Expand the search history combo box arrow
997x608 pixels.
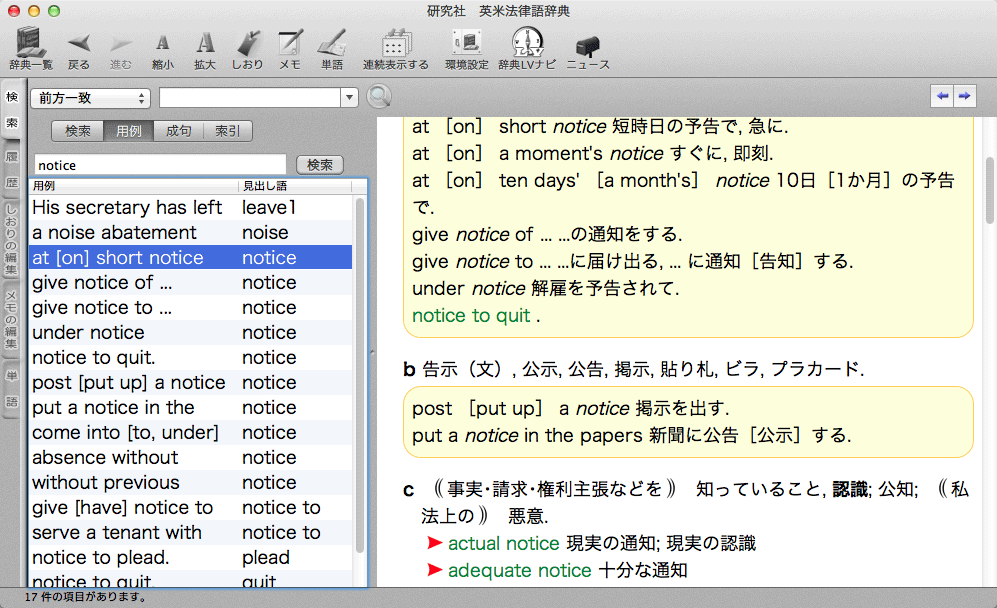coord(349,98)
